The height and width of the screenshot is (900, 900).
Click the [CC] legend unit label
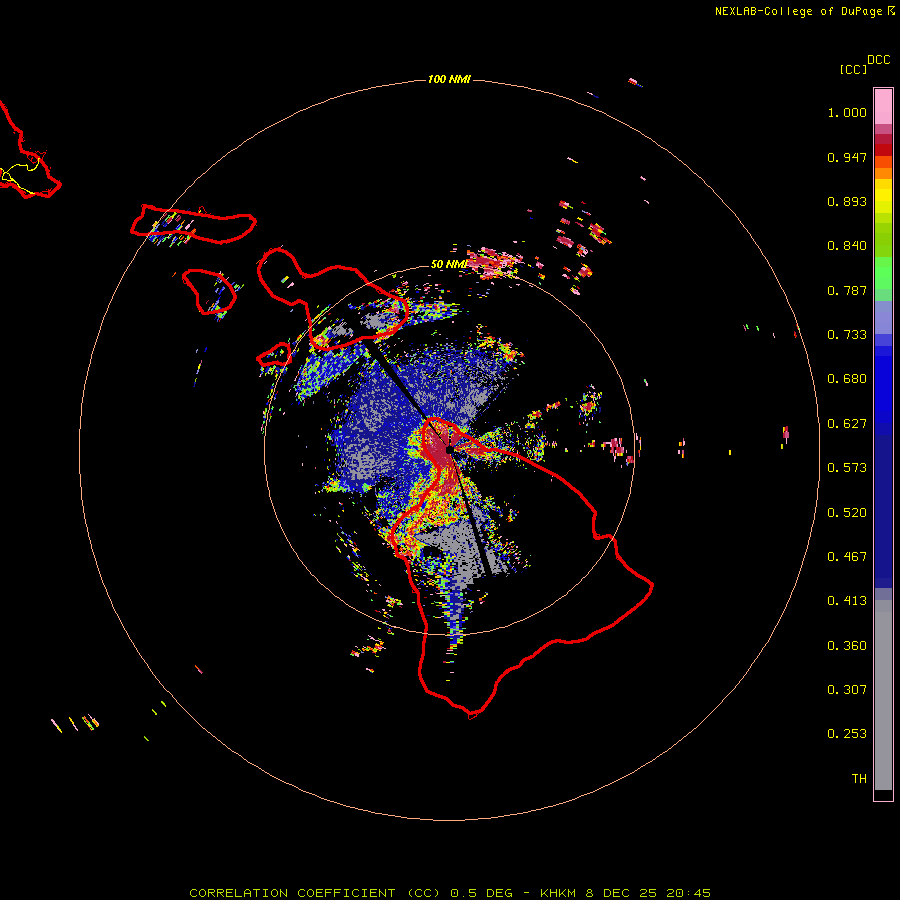(x=853, y=69)
